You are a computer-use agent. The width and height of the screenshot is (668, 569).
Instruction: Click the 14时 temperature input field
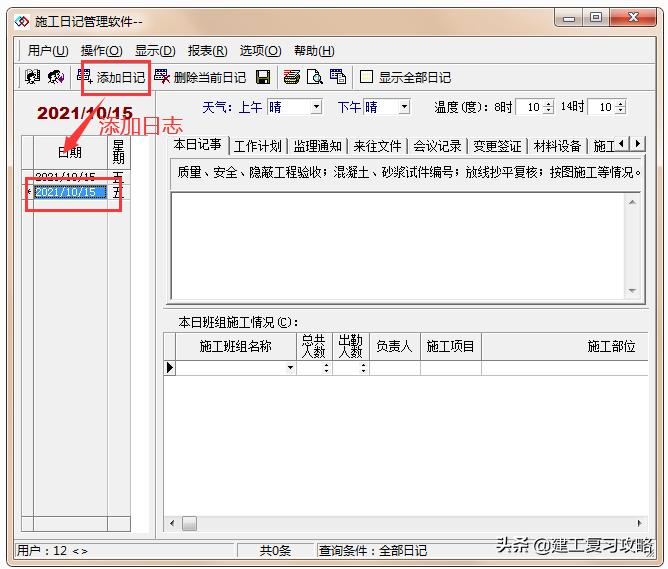(602, 107)
